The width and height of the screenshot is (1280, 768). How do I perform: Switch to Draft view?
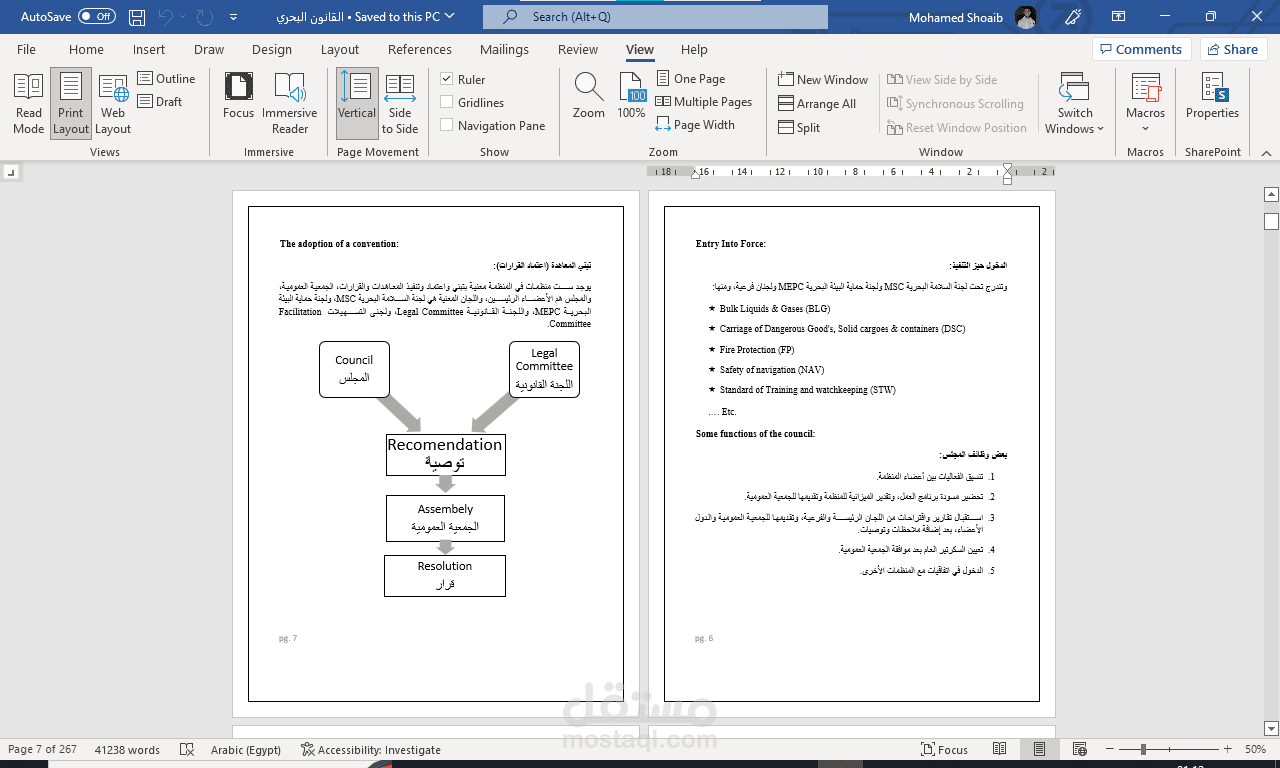[x=160, y=101]
